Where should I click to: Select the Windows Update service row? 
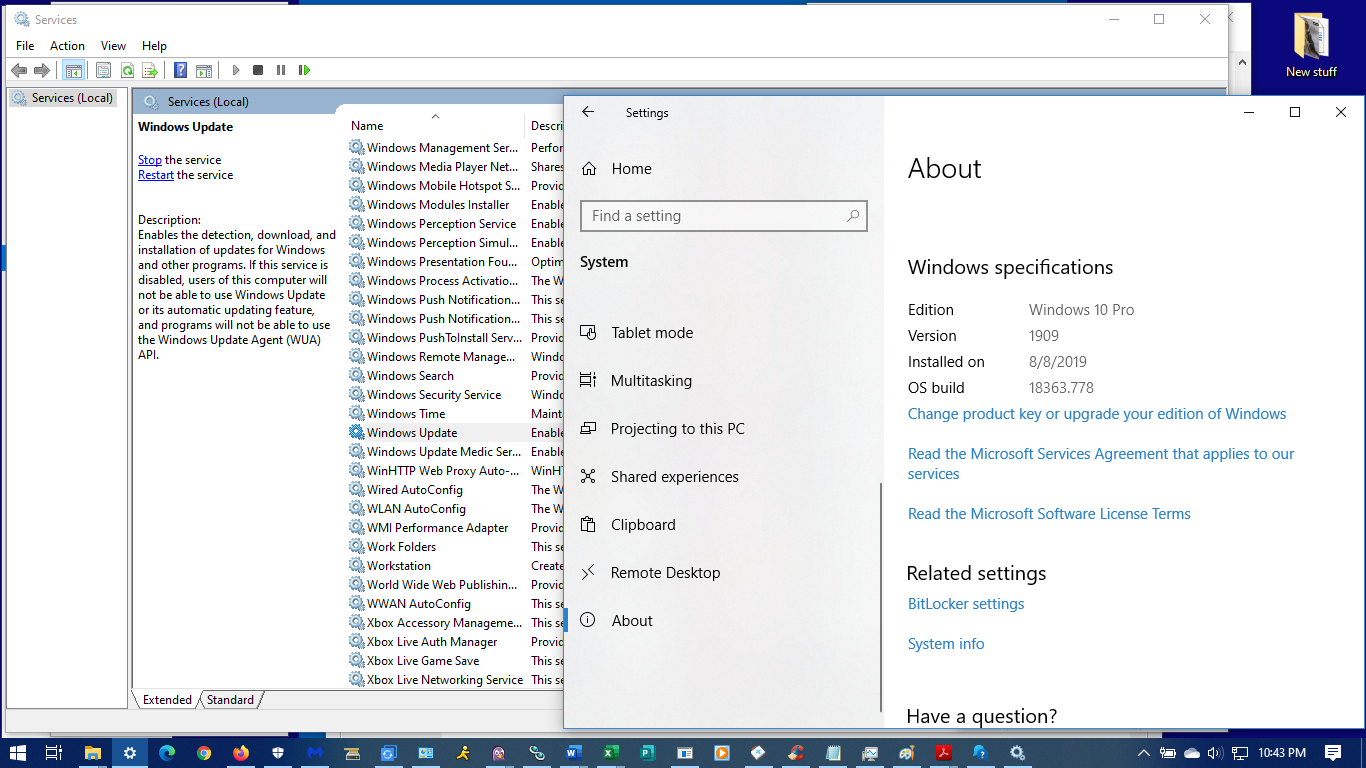455,433
